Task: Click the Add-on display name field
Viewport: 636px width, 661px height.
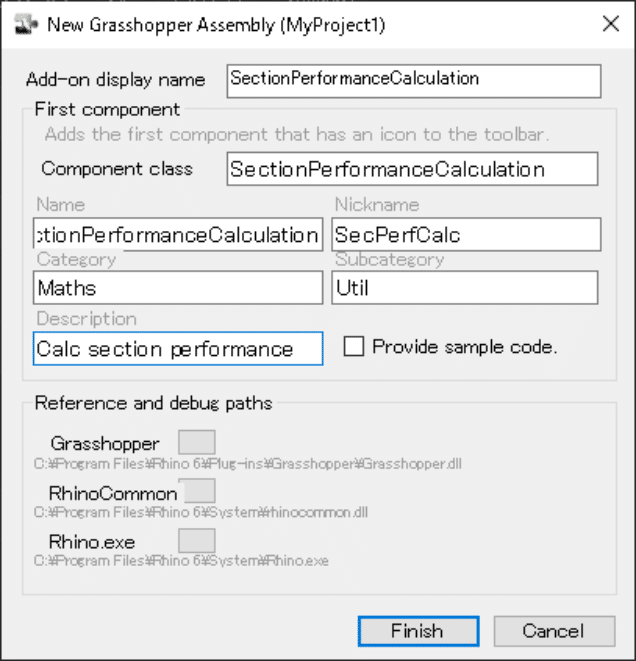Action: tap(413, 79)
